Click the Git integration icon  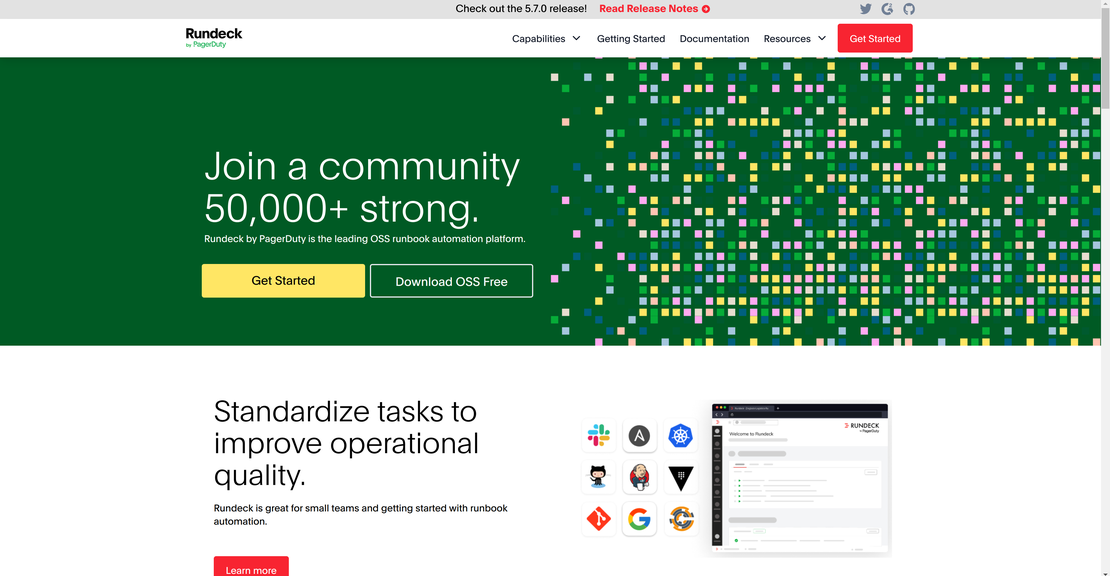tap(599, 519)
